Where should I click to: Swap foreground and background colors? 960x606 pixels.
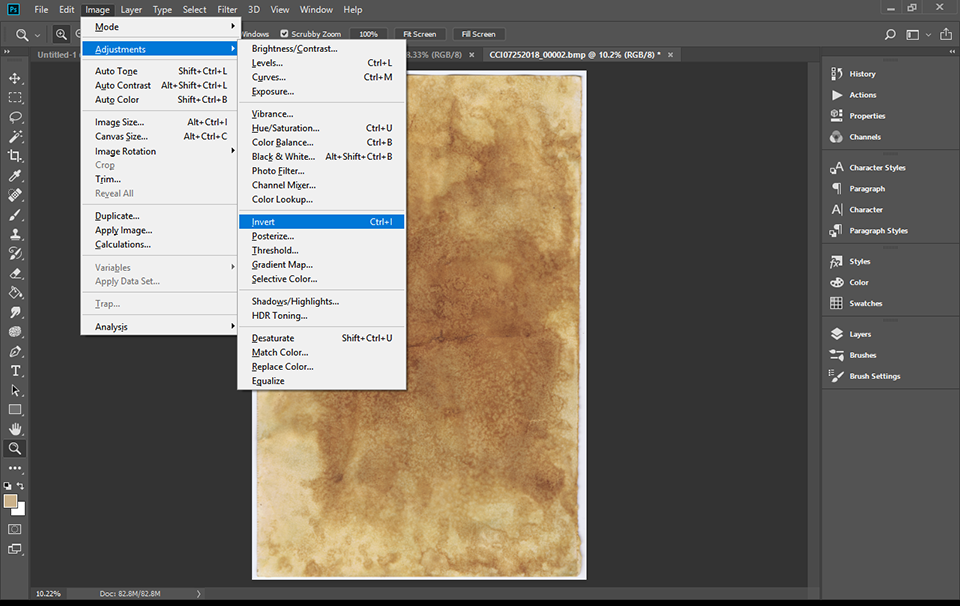click(x=22, y=486)
